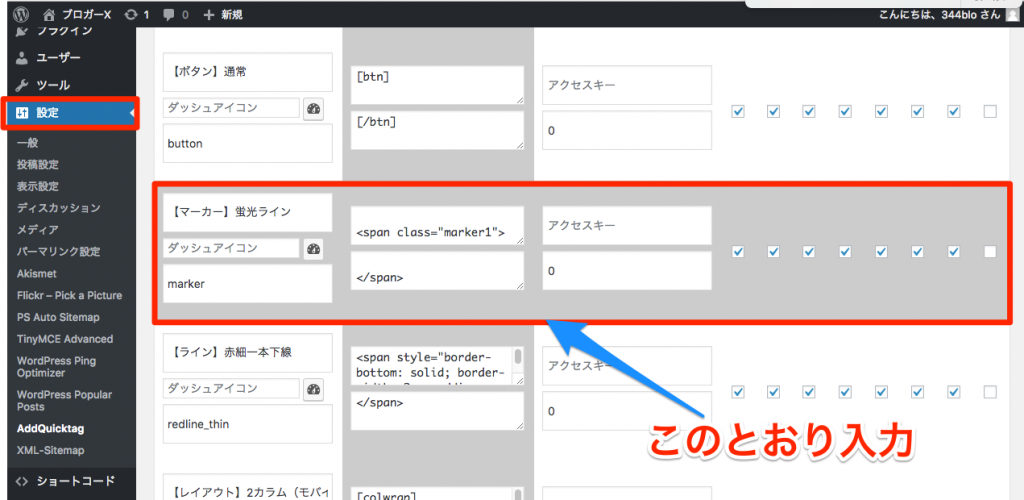Screen dimensions: 1024x500
Task: Open the 344blo user account greeting
Action: coord(942,14)
